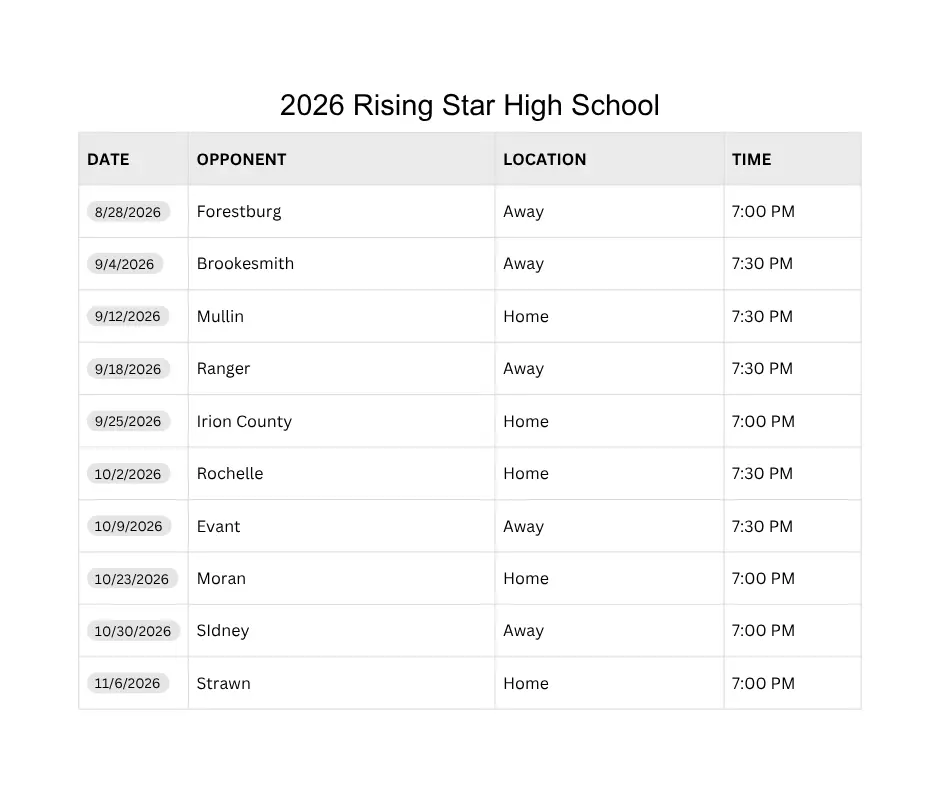Select the 7:30 PM time for Ranger

click(762, 368)
